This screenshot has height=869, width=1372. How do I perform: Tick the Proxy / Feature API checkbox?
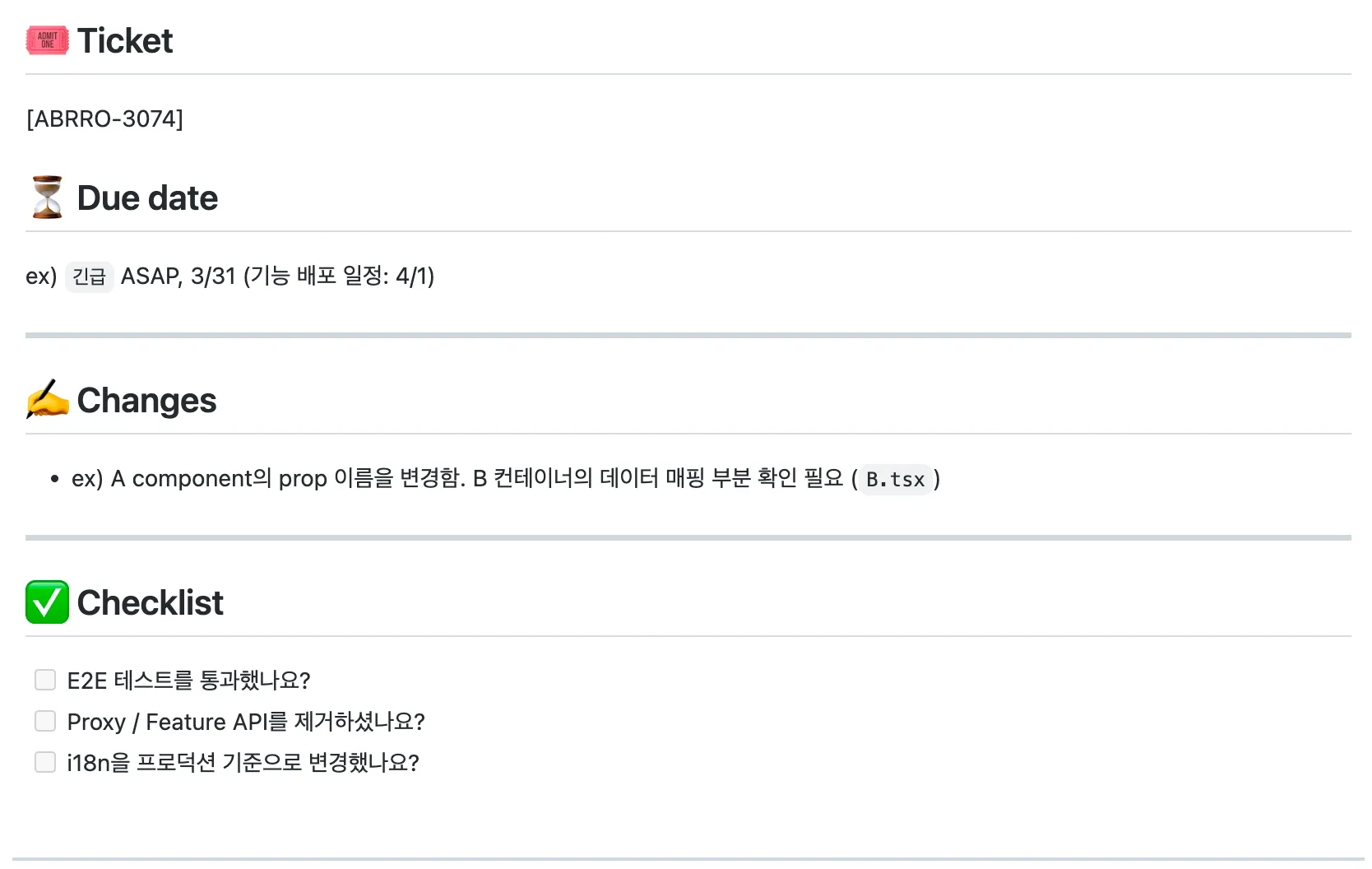45,721
